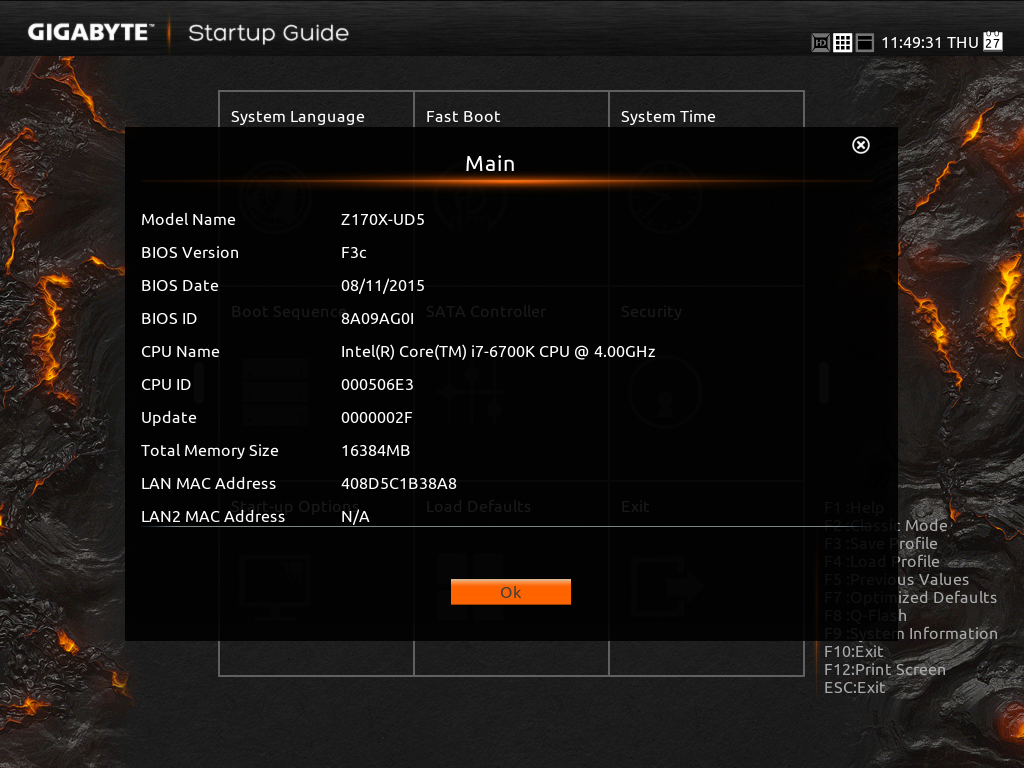Select Update value 0000002F
This screenshot has width=1024, height=768.
[376, 417]
